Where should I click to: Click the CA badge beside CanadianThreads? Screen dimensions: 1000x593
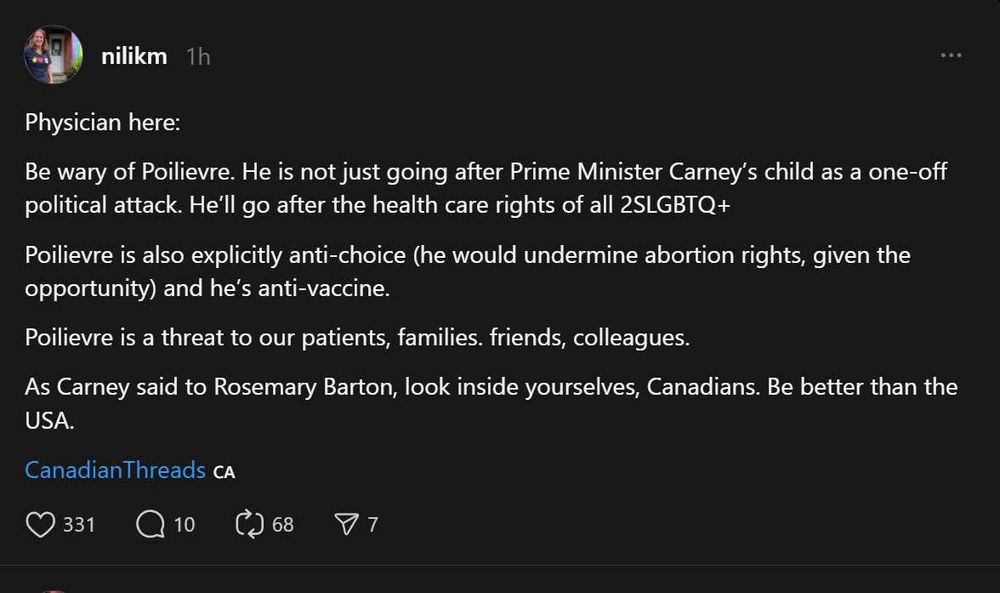click(x=224, y=471)
